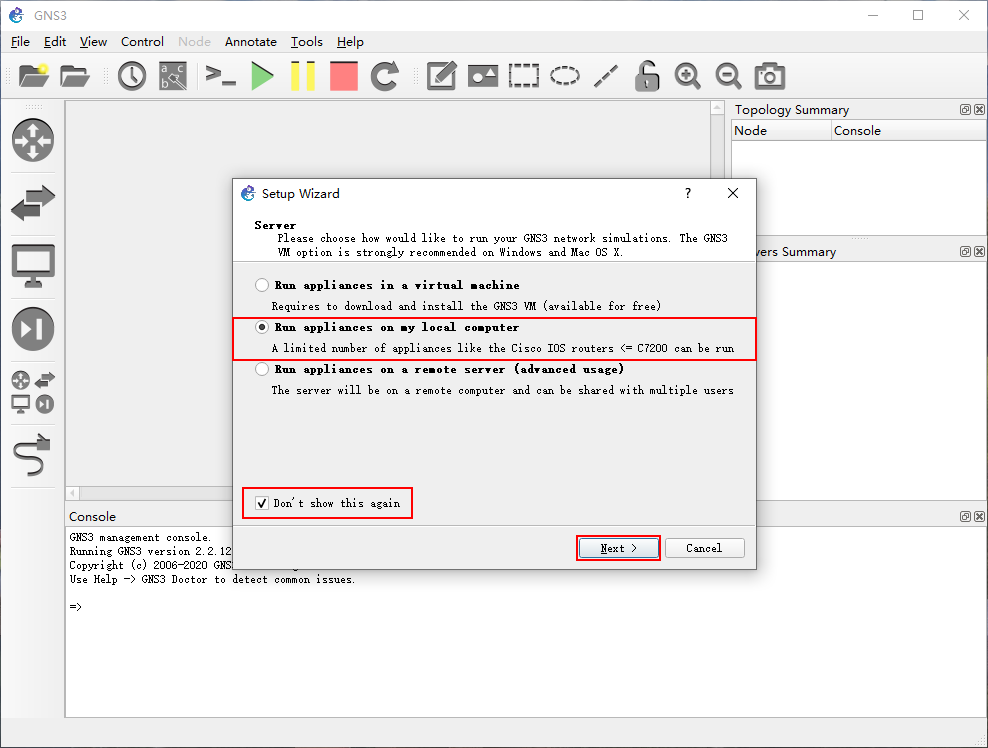This screenshot has height=748, width=988.
Task: Click the Console column header in Topology Summary
Action: pyautogui.click(x=908, y=130)
